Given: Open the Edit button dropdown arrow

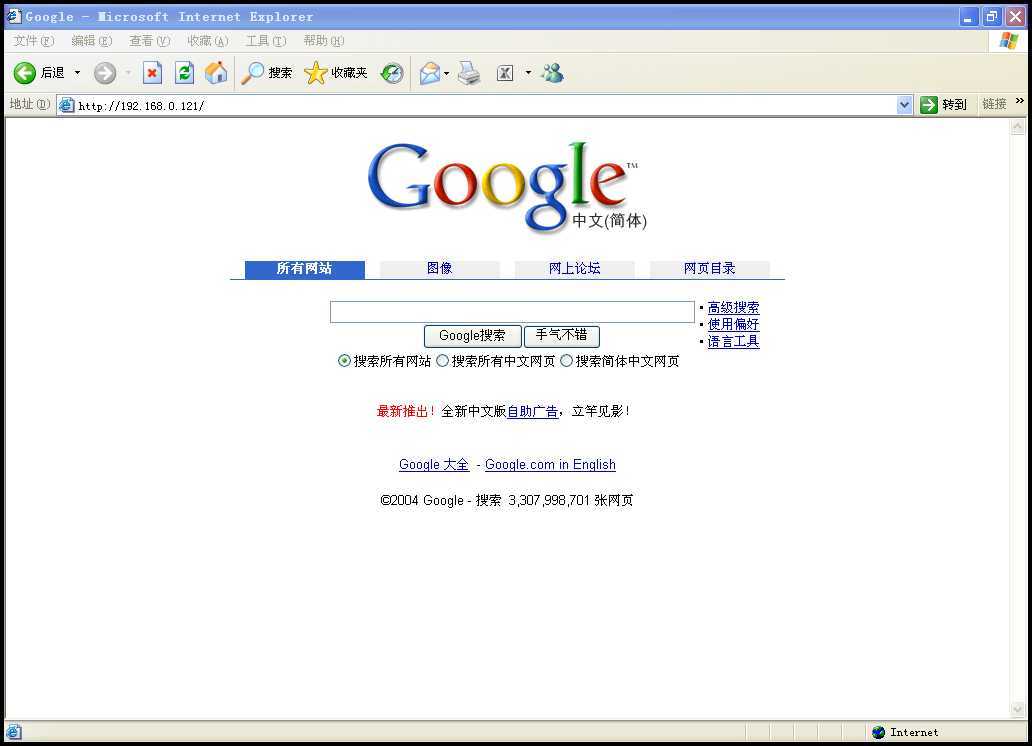Looking at the screenshot, I should (528, 72).
